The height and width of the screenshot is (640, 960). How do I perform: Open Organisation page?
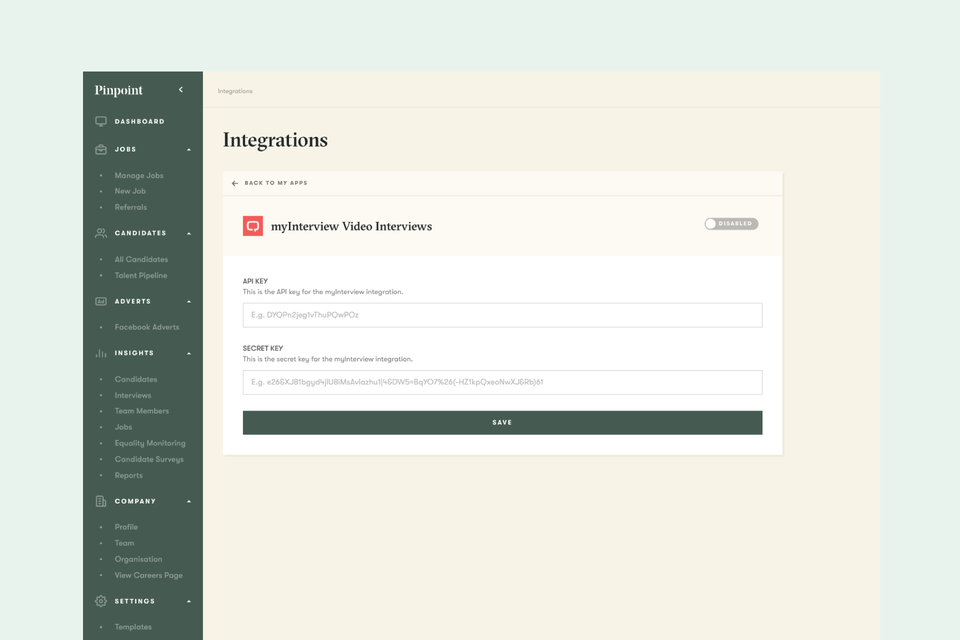(x=138, y=559)
